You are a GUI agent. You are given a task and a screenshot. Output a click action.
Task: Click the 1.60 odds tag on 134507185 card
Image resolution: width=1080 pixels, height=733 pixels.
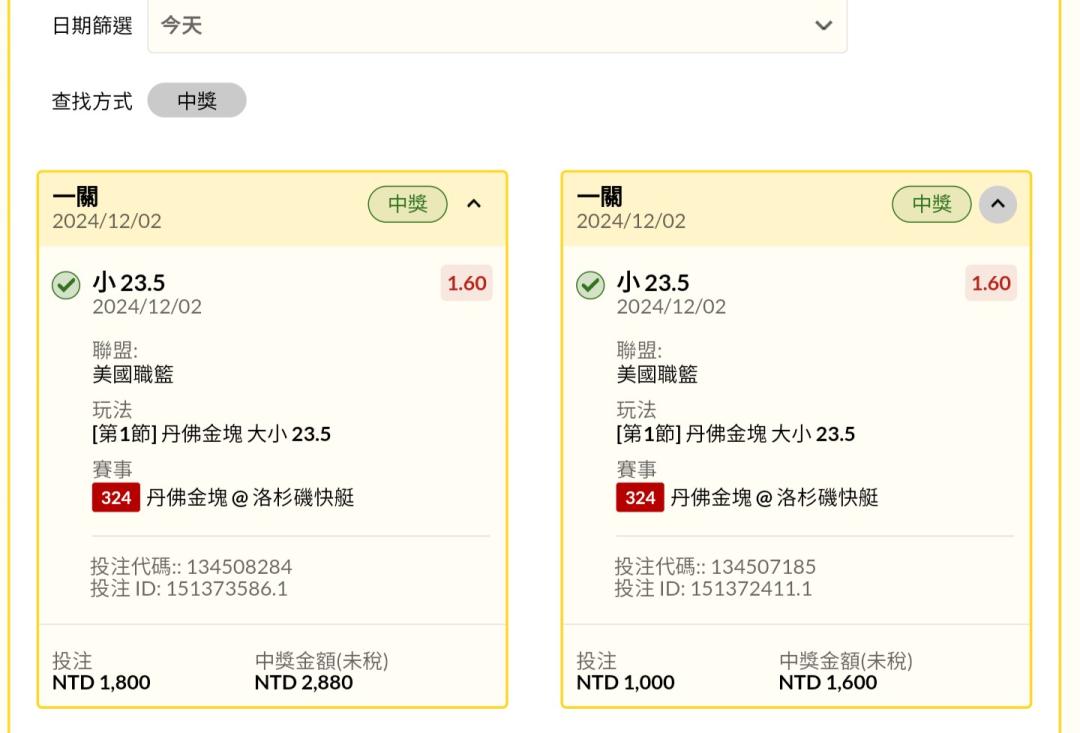pyautogui.click(x=990, y=283)
